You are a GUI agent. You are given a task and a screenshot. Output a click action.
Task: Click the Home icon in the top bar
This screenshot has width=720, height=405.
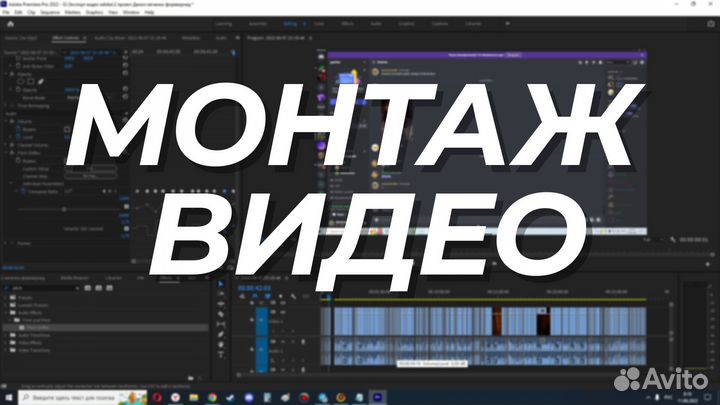11,24
